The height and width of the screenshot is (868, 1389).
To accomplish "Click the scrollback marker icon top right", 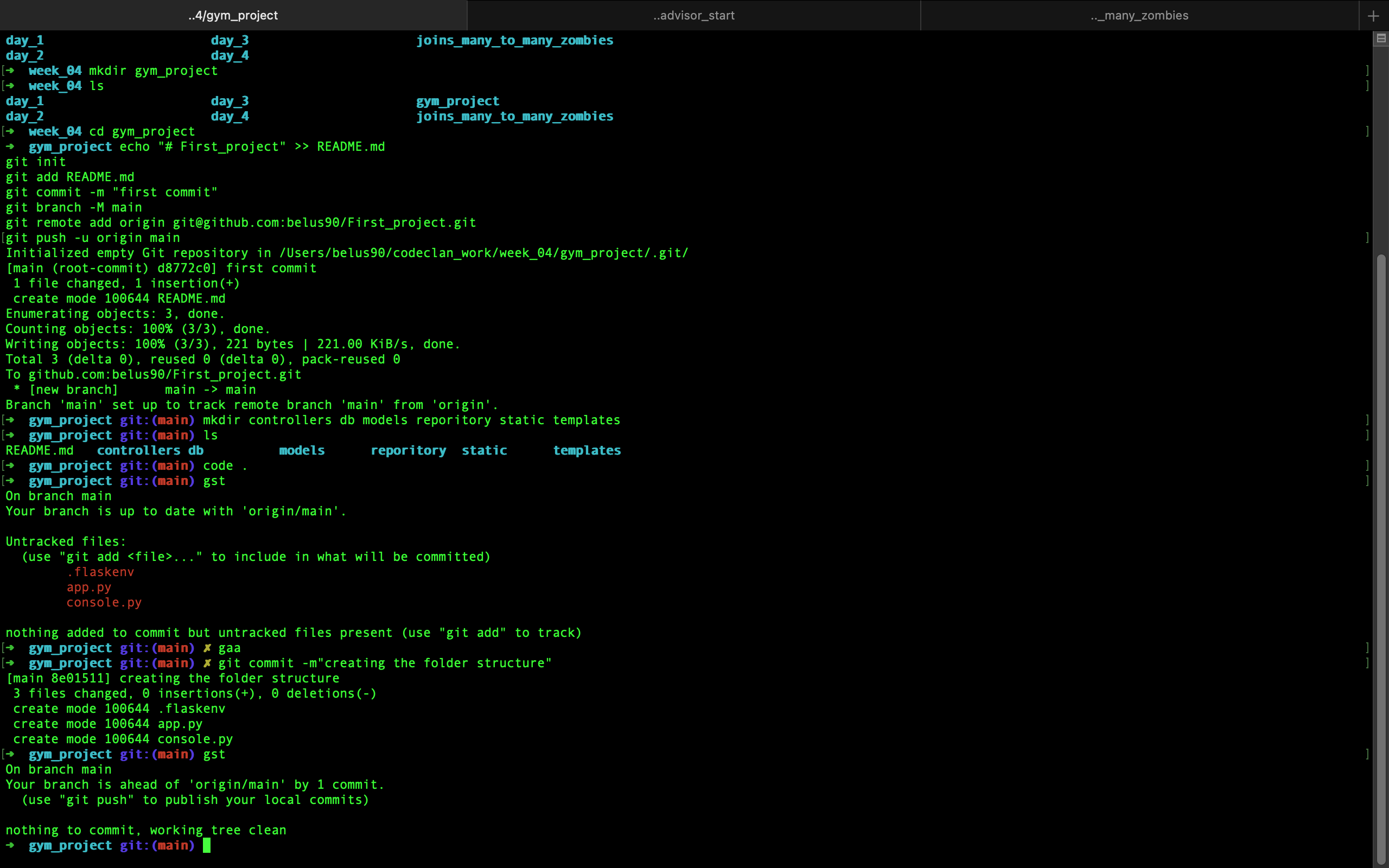I will (1381, 39).
